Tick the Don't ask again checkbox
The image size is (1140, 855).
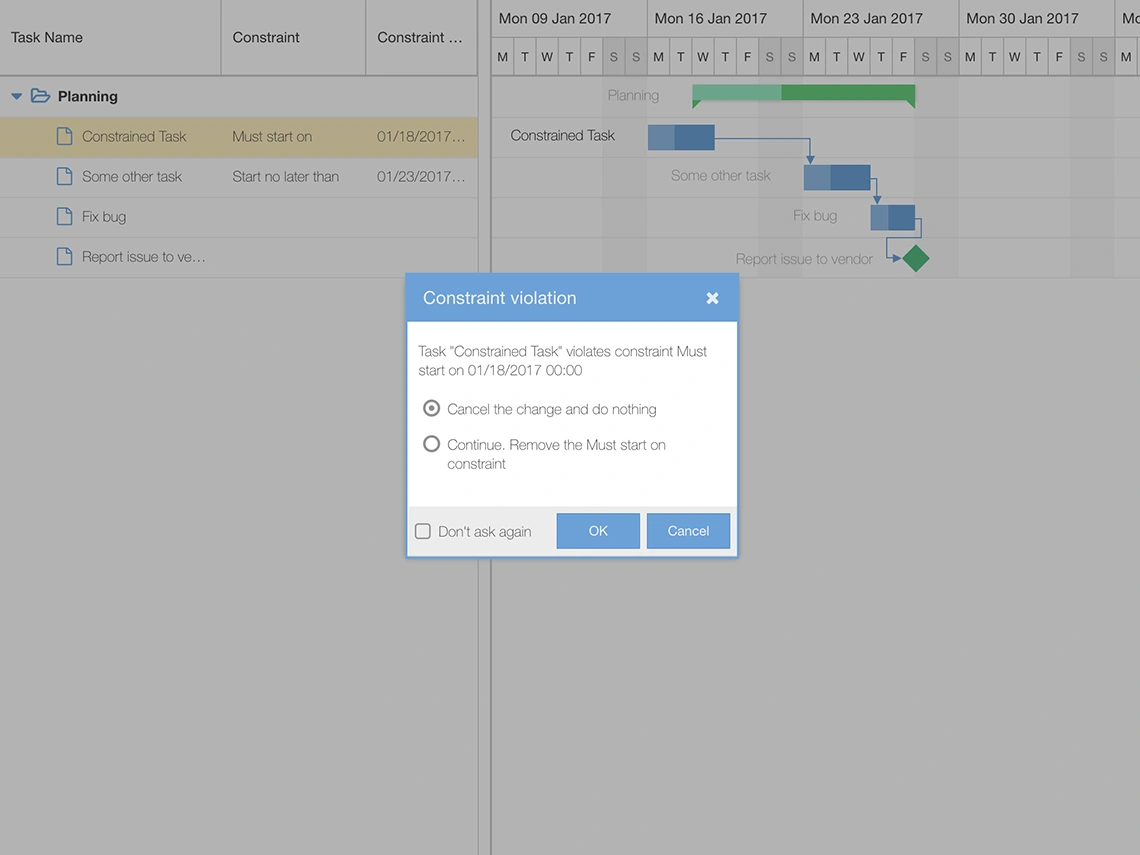(x=422, y=531)
